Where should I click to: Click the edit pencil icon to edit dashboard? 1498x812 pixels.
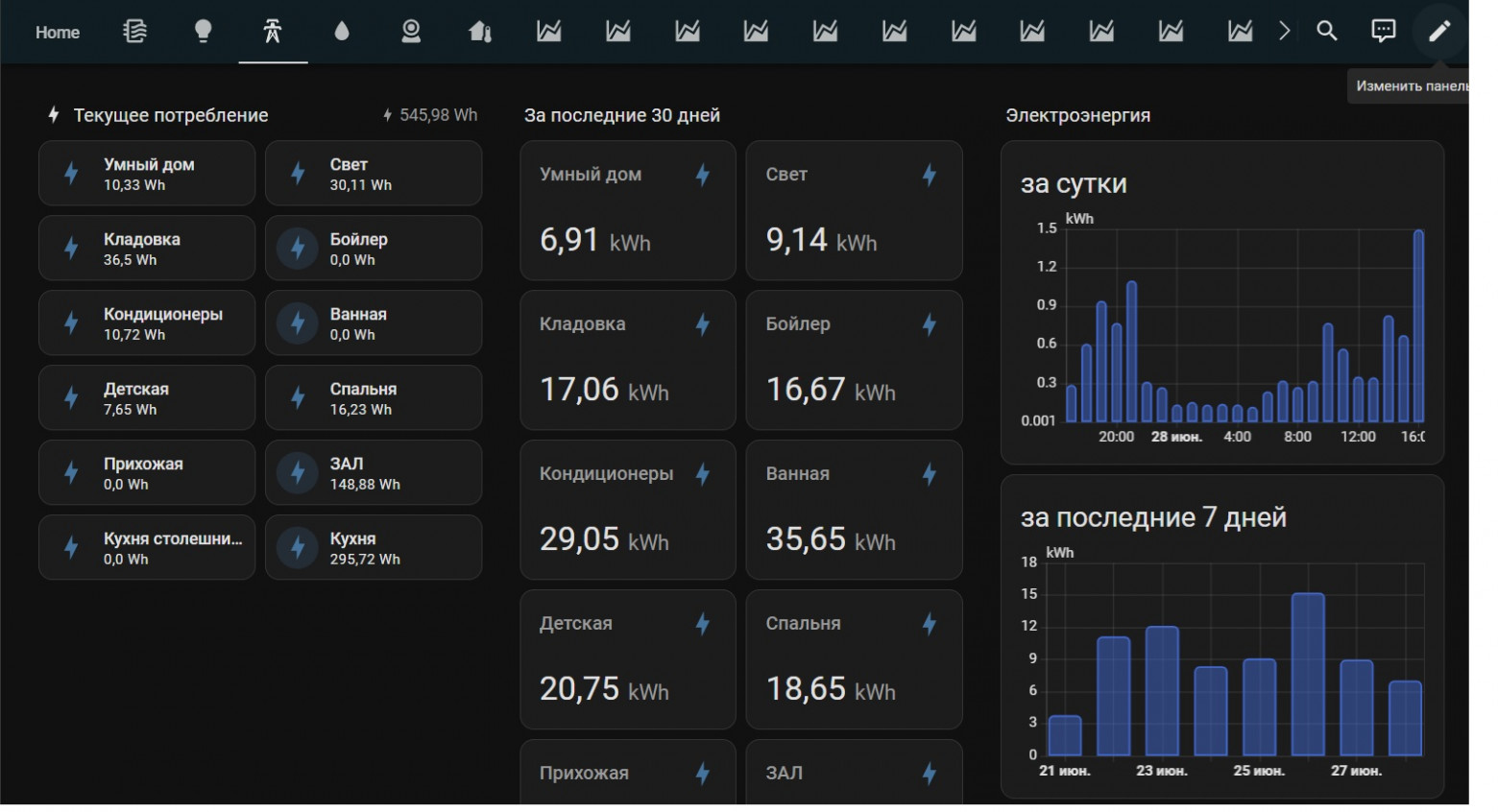point(1439,31)
